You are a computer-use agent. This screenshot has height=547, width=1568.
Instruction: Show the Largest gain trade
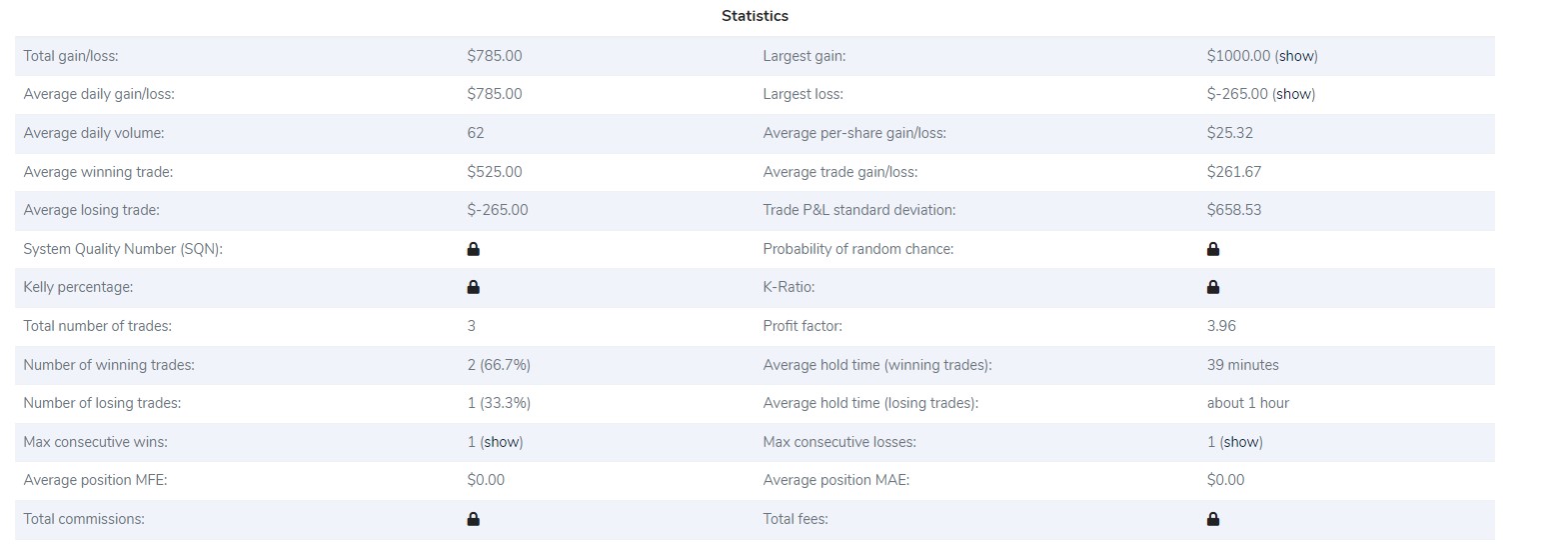pyautogui.click(x=1296, y=56)
